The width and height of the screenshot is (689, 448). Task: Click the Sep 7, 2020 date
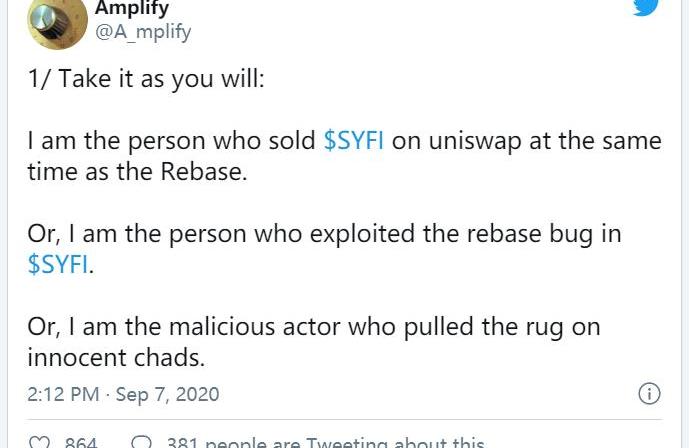pos(167,394)
